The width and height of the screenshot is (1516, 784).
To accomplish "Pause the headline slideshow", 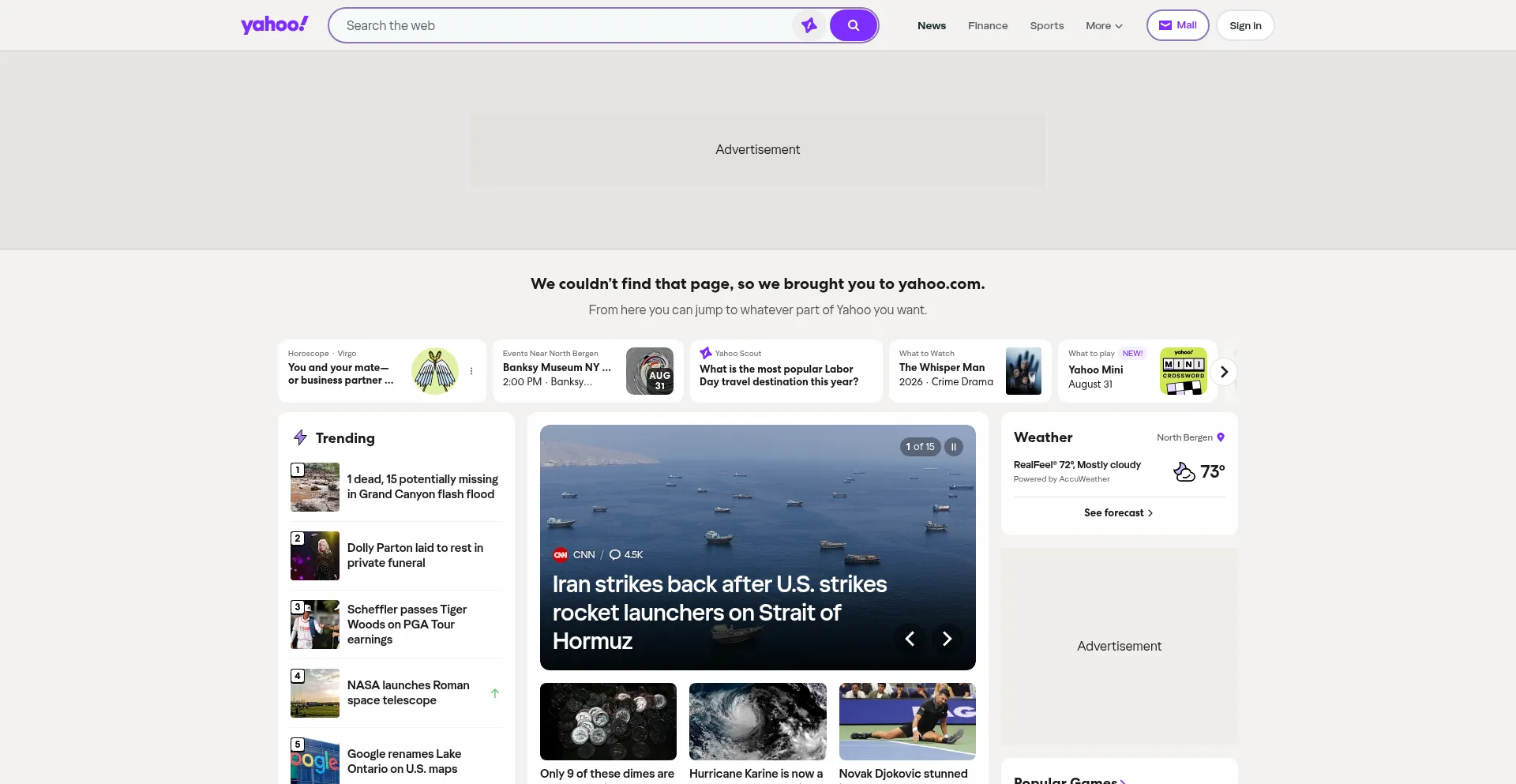I will click(954, 447).
